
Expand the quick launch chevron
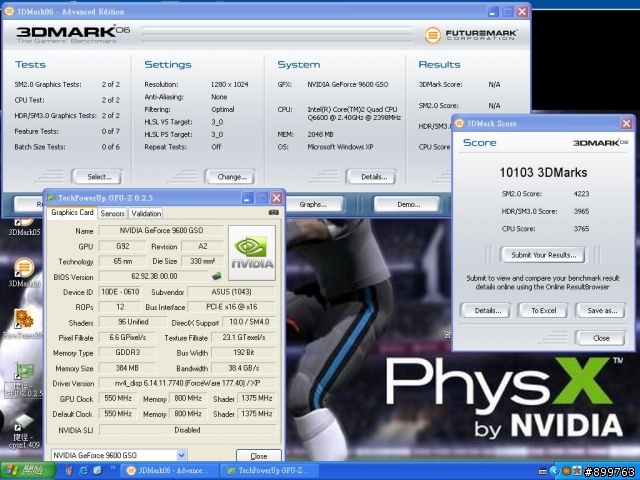tap(113, 468)
